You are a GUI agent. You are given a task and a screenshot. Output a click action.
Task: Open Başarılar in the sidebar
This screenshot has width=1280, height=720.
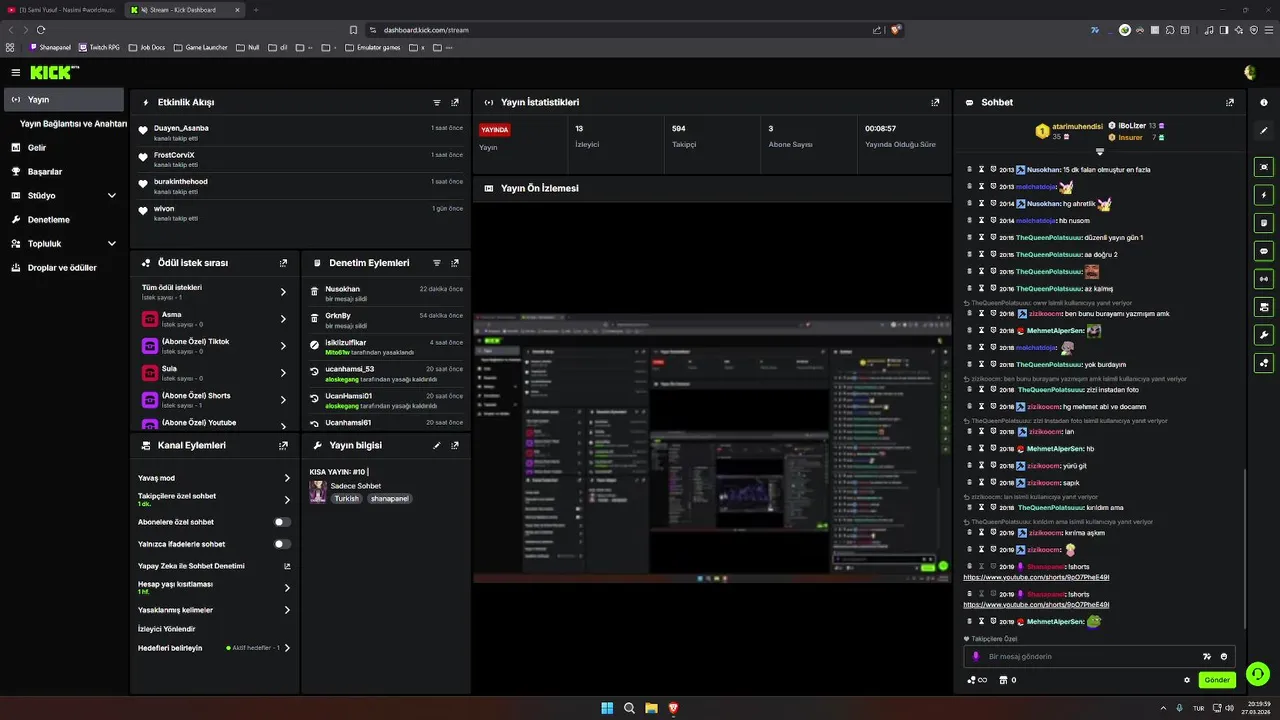point(45,172)
